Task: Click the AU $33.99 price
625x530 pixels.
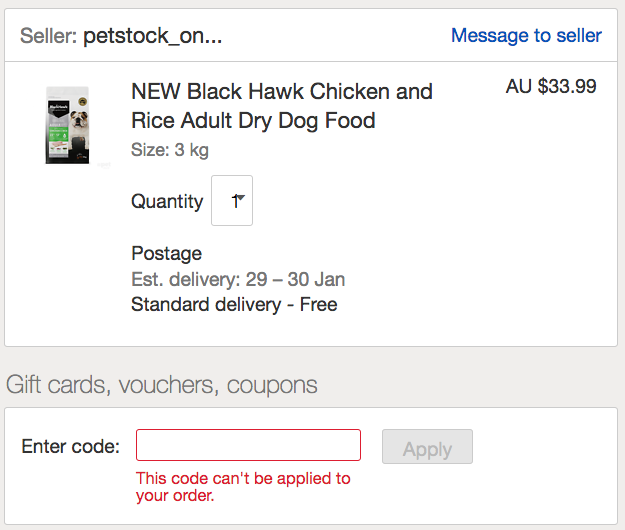Action: coord(551,87)
